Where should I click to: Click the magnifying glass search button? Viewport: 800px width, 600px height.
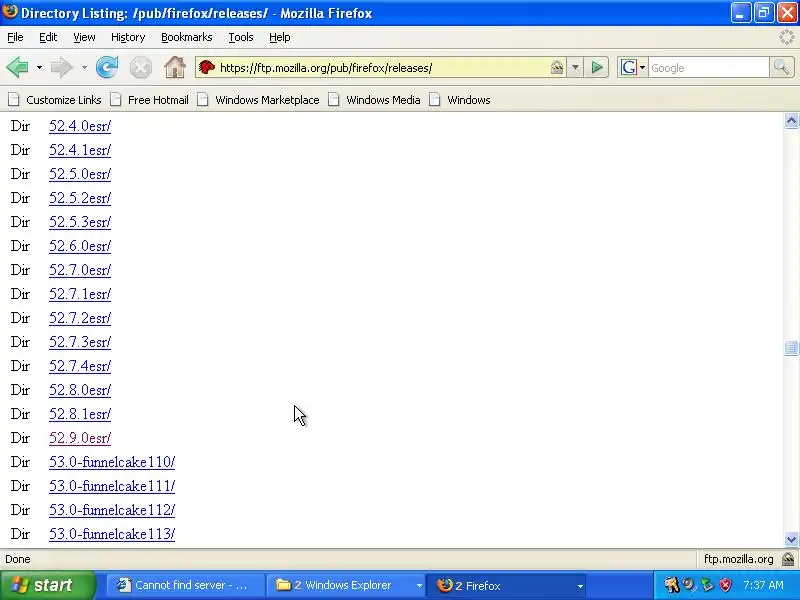[781, 67]
